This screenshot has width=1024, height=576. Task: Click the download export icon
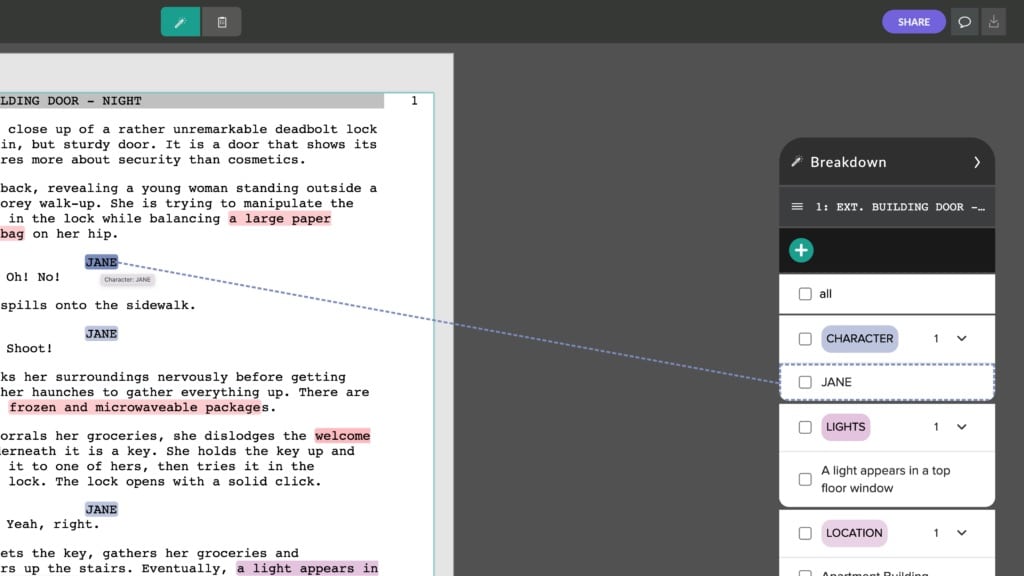(x=993, y=22)
